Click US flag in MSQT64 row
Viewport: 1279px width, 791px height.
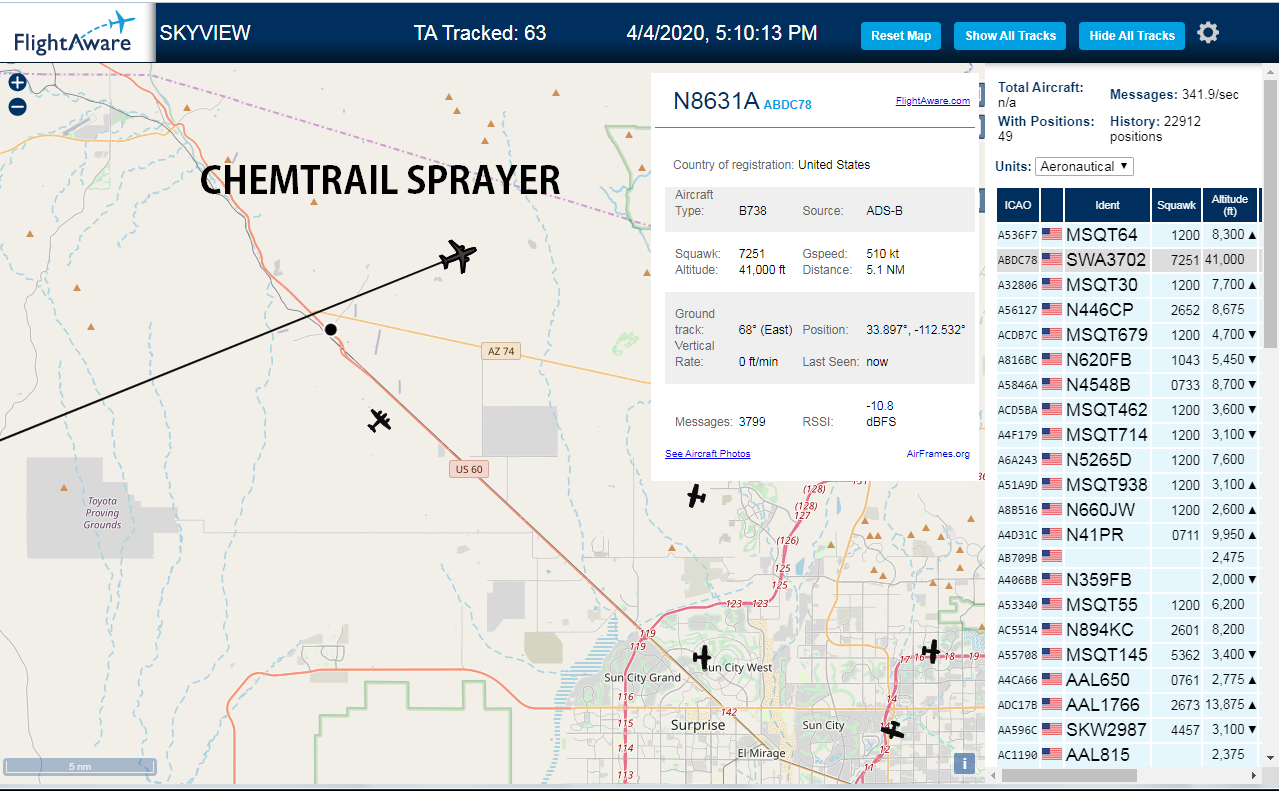coord(1052,234)
